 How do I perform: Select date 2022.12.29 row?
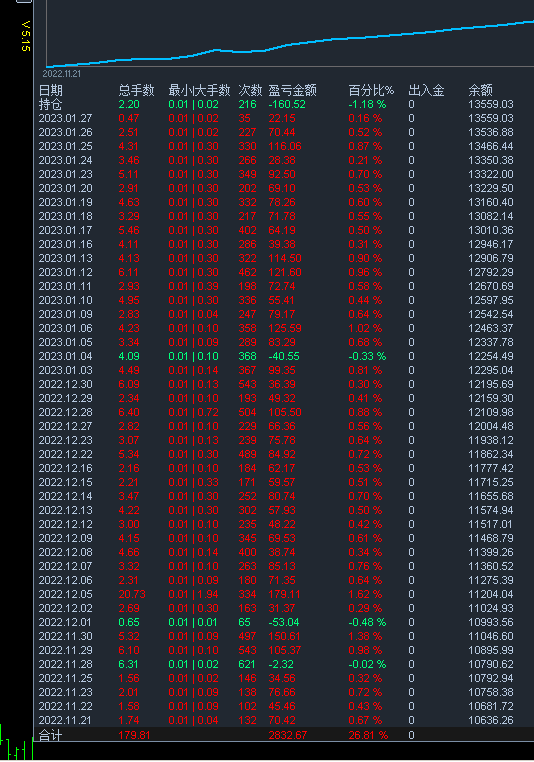point(66,398)
